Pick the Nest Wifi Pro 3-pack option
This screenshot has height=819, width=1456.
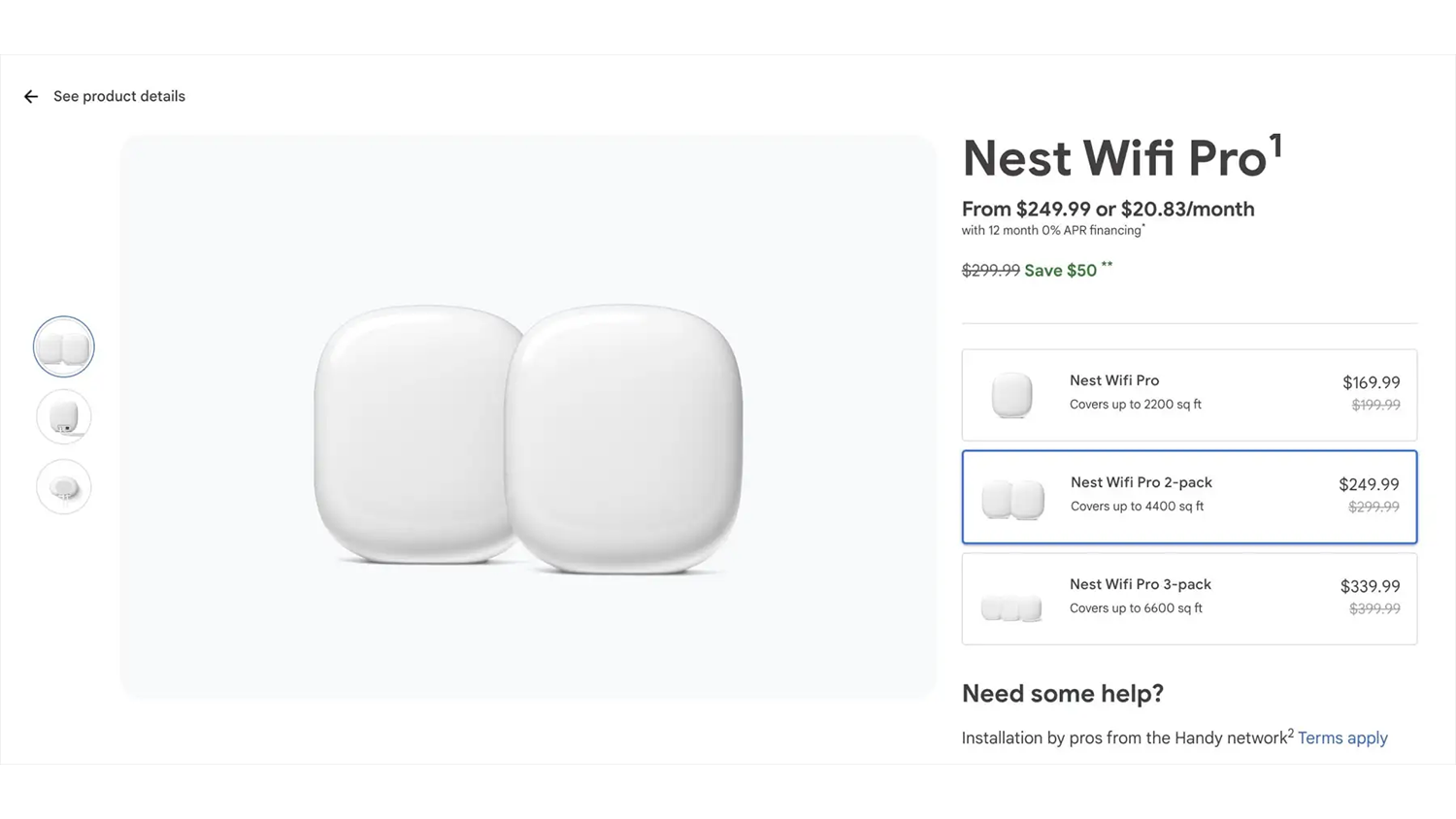pos(1189,599)
